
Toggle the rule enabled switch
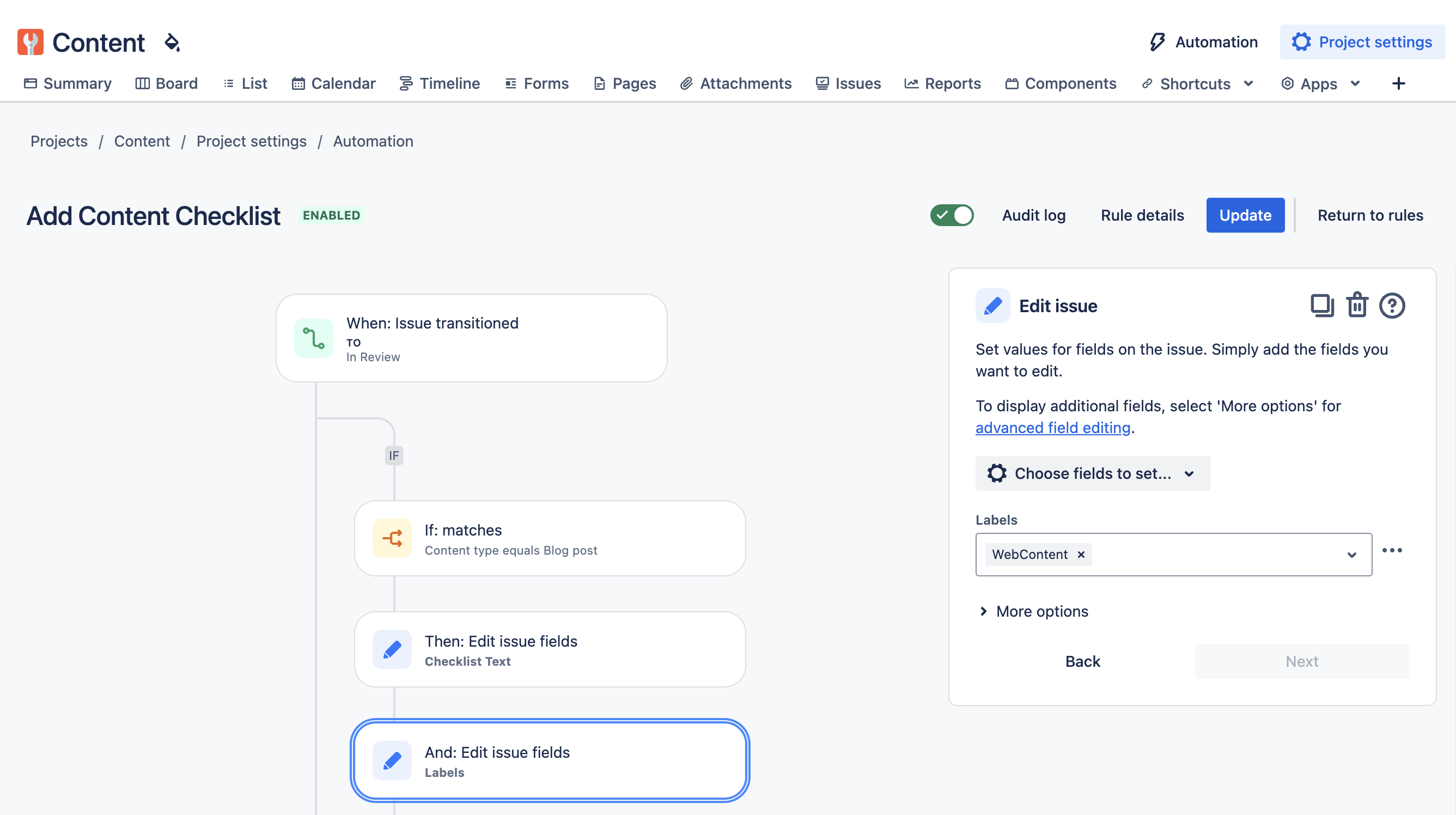[952, 215]
